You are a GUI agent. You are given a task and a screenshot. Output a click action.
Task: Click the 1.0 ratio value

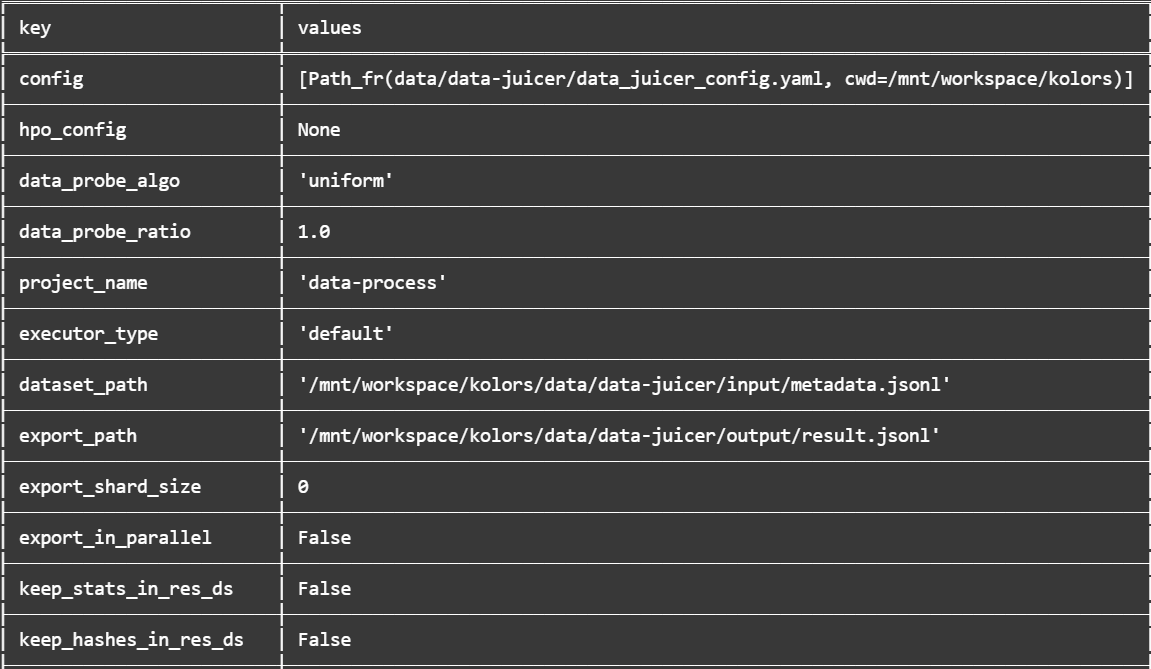tap(313, 232)
